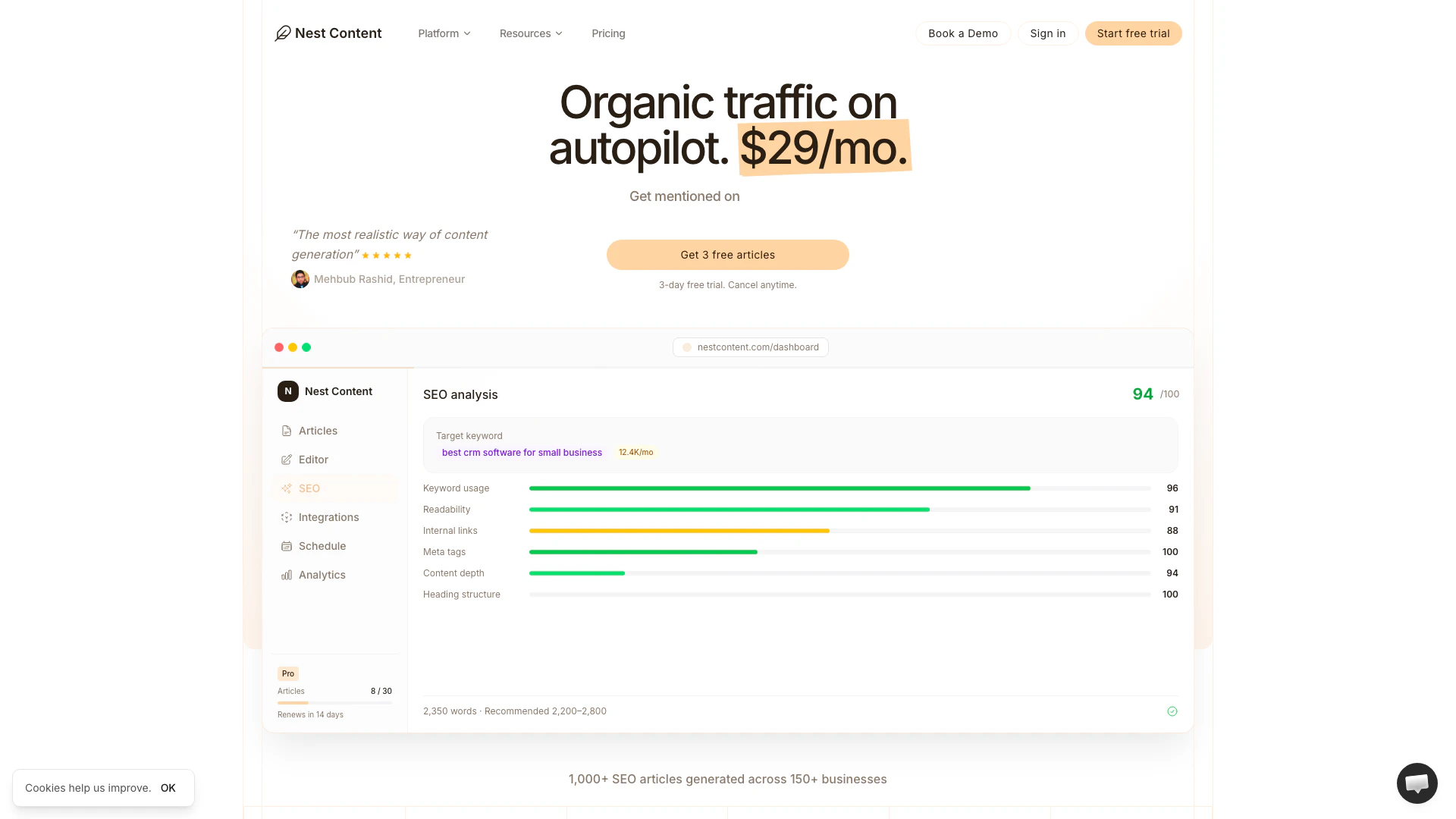1456x819 pixels.
Task: Open the chat widget bubble icon
Action: (x=1417, y=783)
